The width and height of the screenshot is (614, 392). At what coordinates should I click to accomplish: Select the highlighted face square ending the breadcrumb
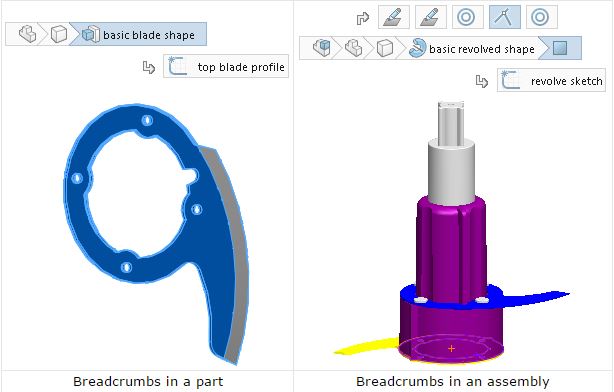[560, 49]
